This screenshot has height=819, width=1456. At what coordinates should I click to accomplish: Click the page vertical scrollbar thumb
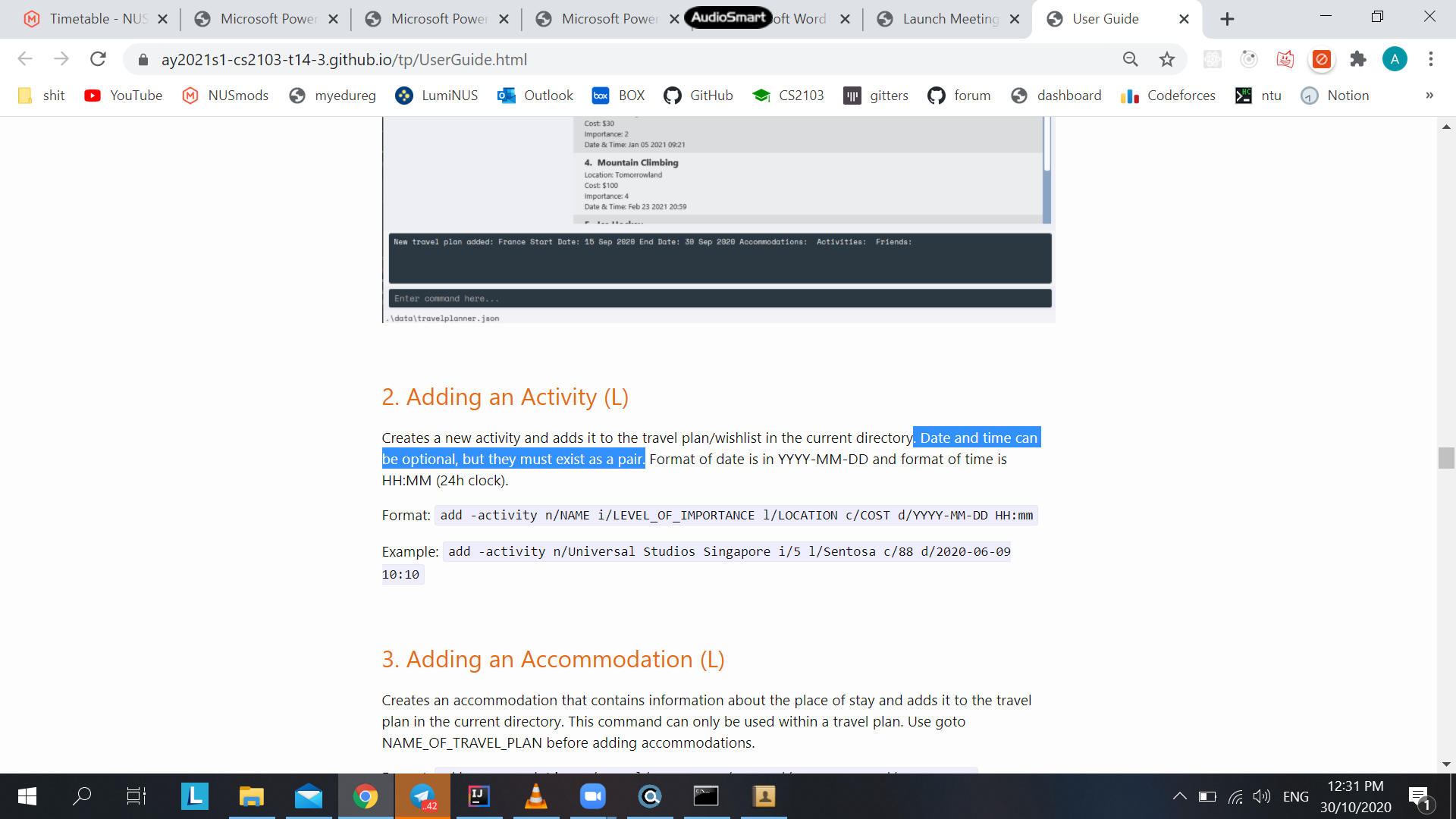pos(1445,458)
